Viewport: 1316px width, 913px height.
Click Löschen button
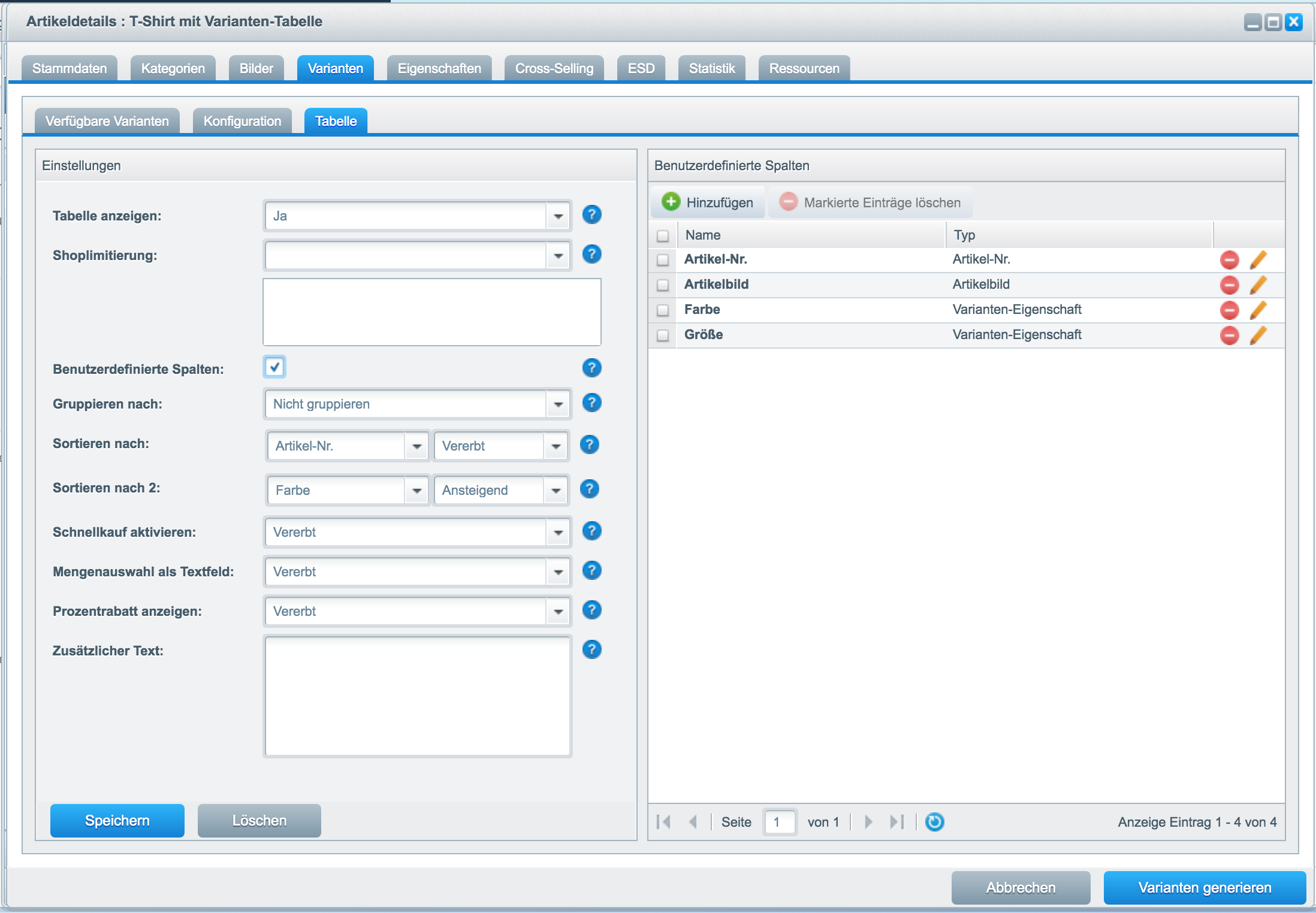tap(259, 821)
